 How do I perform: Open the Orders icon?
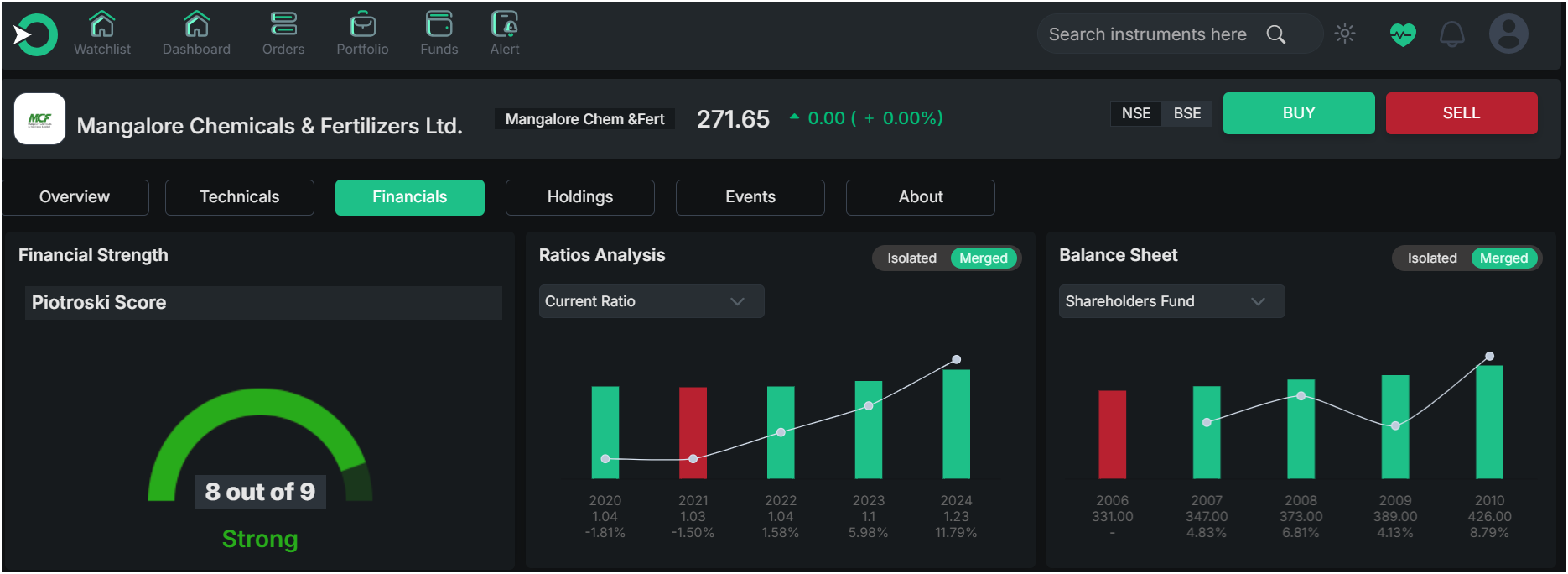point(283,24)
